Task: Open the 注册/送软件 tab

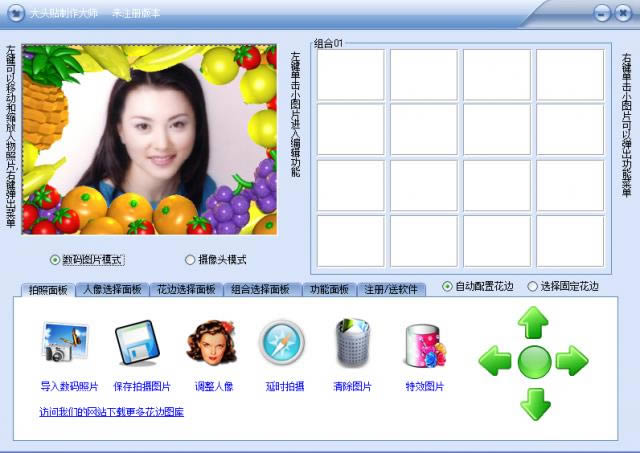Action: pyautogui.click(x=391, y=289)
